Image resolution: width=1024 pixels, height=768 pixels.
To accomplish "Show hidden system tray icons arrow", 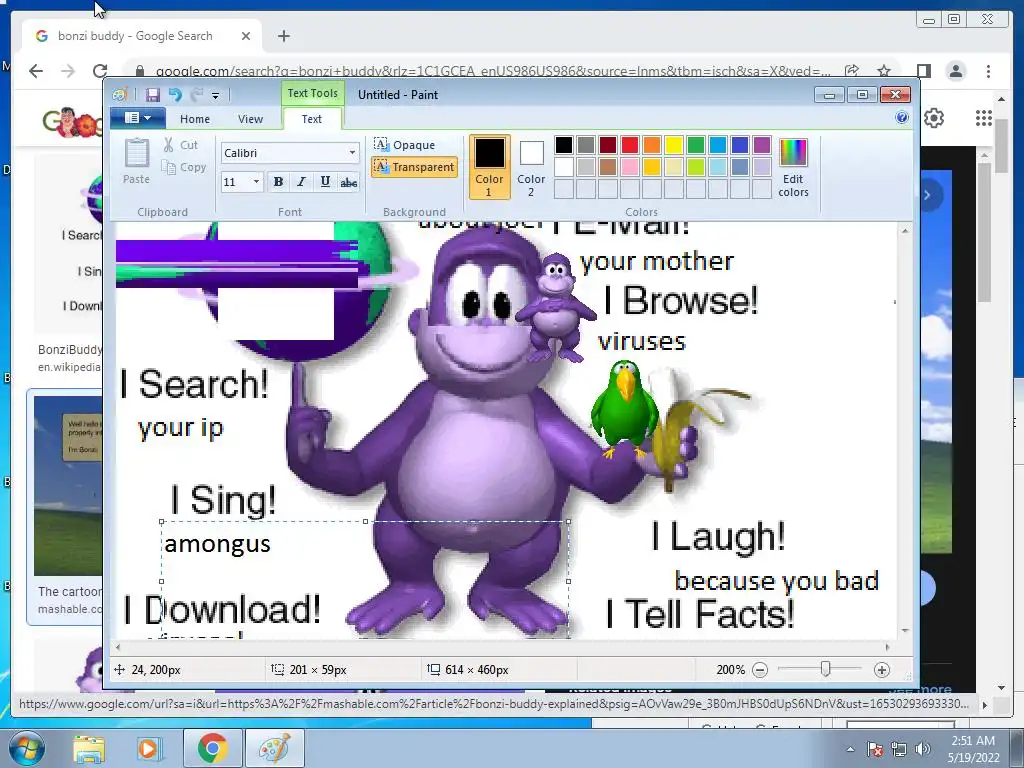I will [850, 749].
